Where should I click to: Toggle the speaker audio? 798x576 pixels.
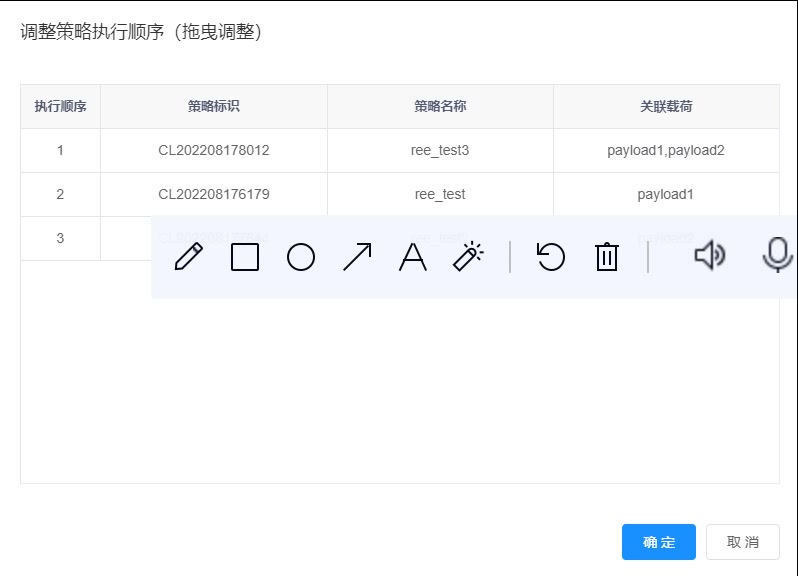(x=709, y=256)
